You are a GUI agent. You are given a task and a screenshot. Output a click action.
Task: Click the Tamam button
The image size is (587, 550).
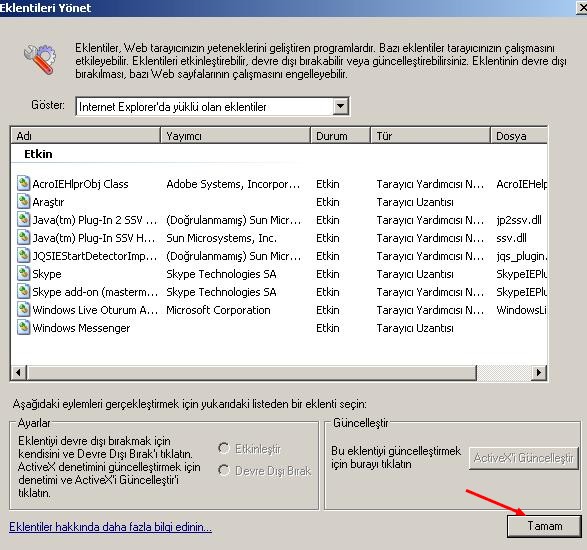(544, 526)
